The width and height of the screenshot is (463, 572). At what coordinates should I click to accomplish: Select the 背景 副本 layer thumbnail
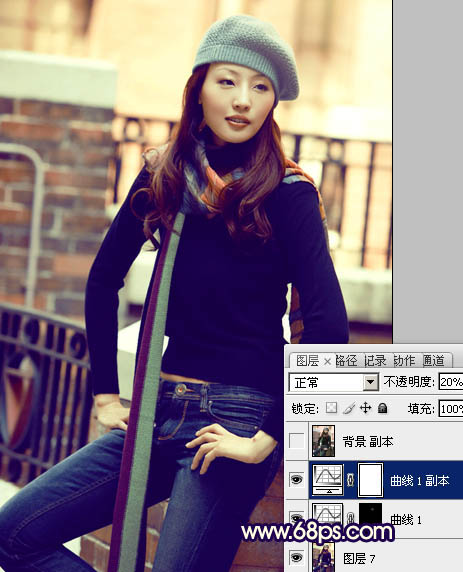[323, 441]
